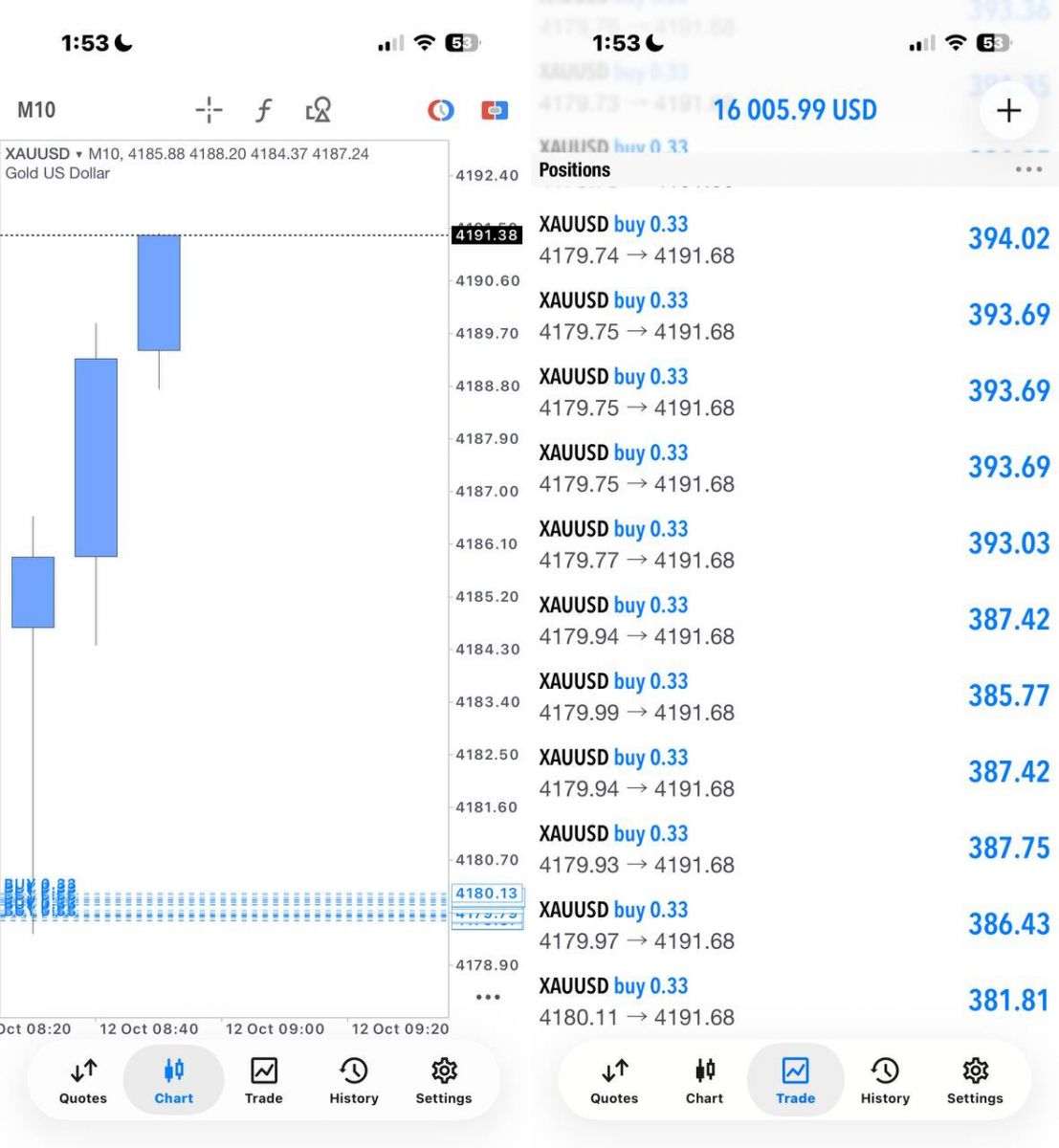Image resolution: width=1059 pixels, height=1148 pixels.
Task: Open the chart objects/shapes tool
Action: (319, 110)
